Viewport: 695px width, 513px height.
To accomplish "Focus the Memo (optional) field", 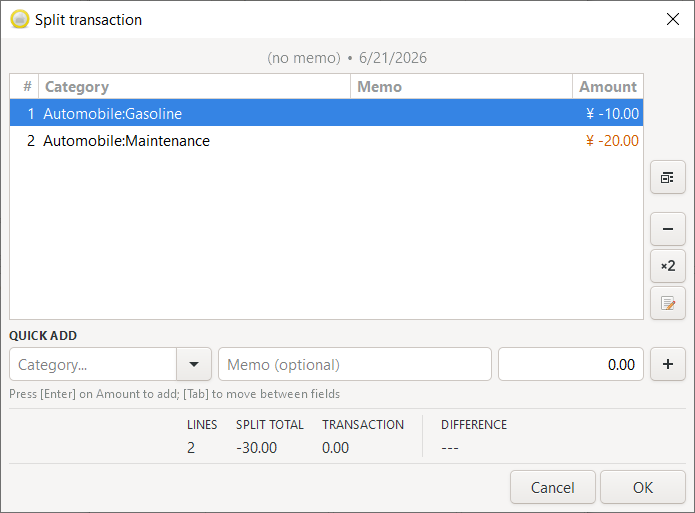I will click(x=355, y=364).
